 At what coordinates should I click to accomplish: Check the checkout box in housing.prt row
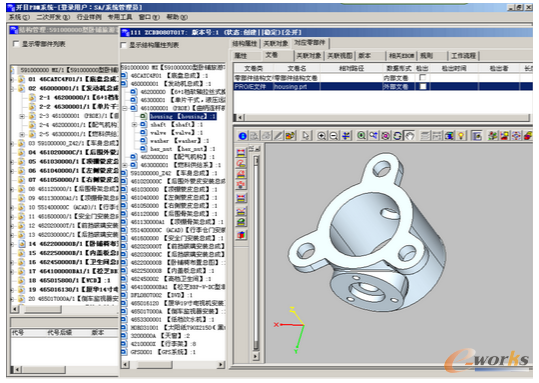pyautogui.click(x=423, y=86)
